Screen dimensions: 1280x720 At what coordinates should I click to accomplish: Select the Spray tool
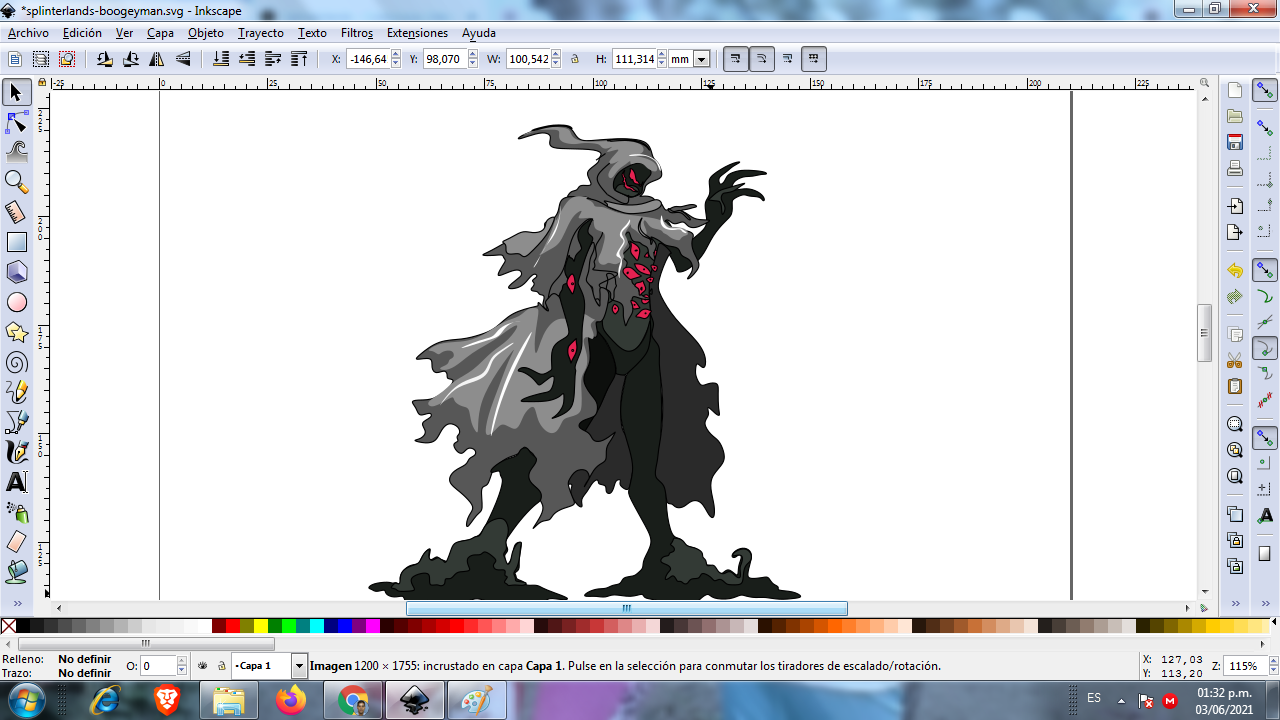point(16,512)
